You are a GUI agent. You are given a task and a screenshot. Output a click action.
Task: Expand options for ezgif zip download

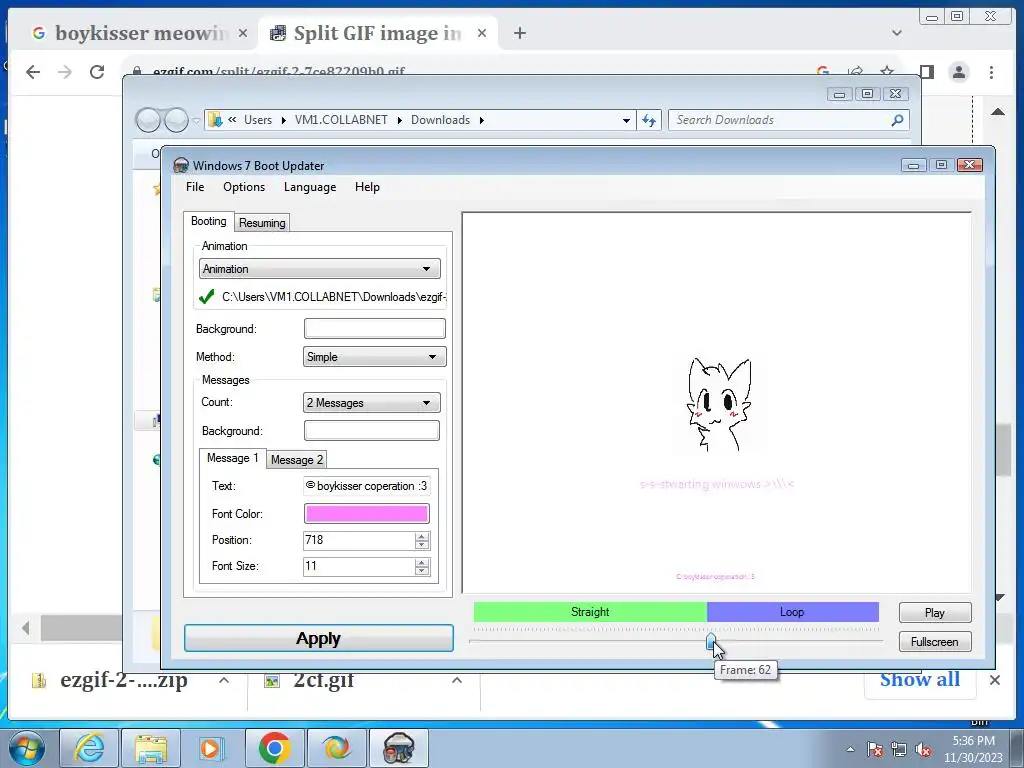(223, 680)
